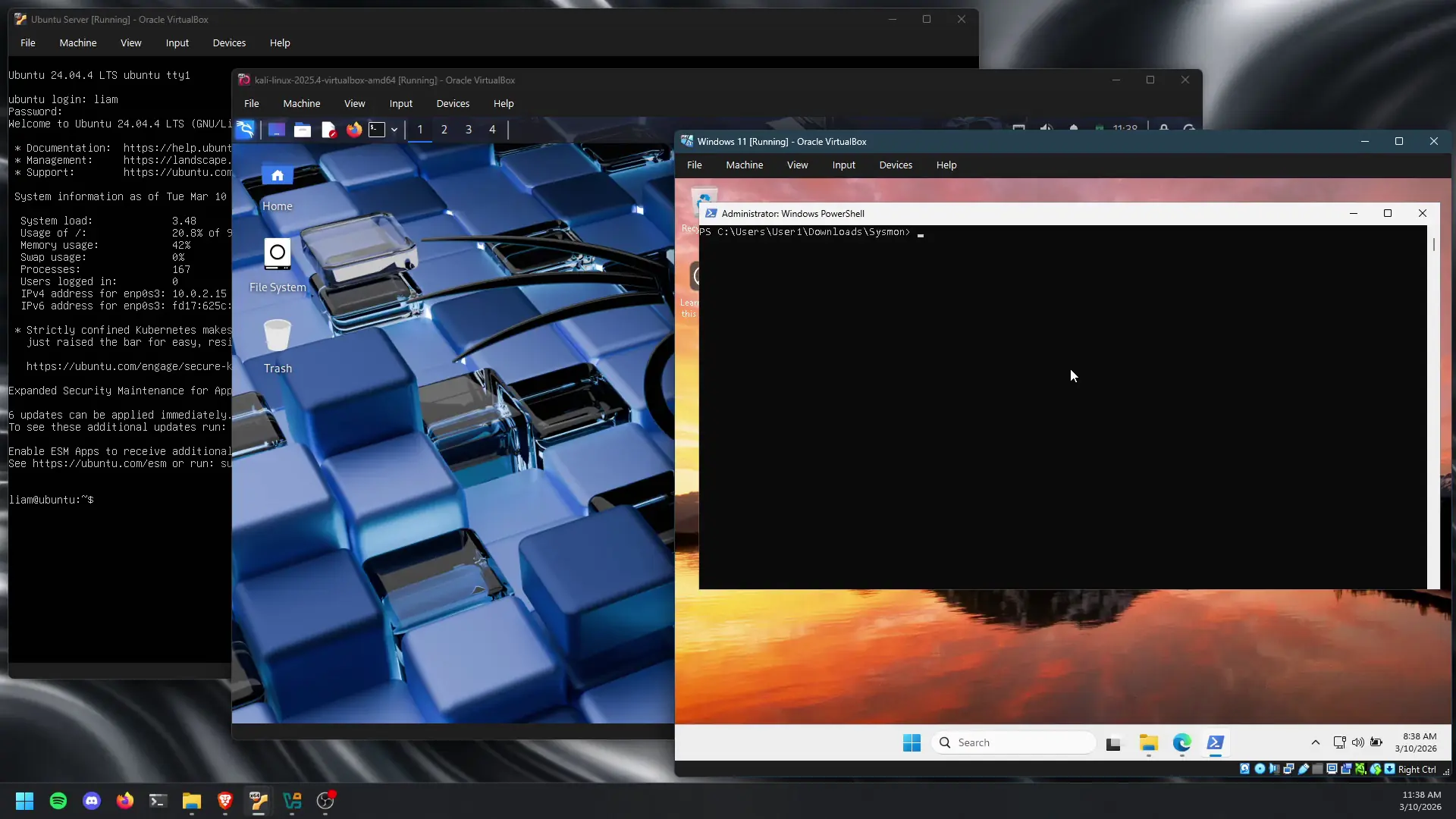Open Trash on Kali desktop
The image size is (1456, 819).
tap(278, 347)
